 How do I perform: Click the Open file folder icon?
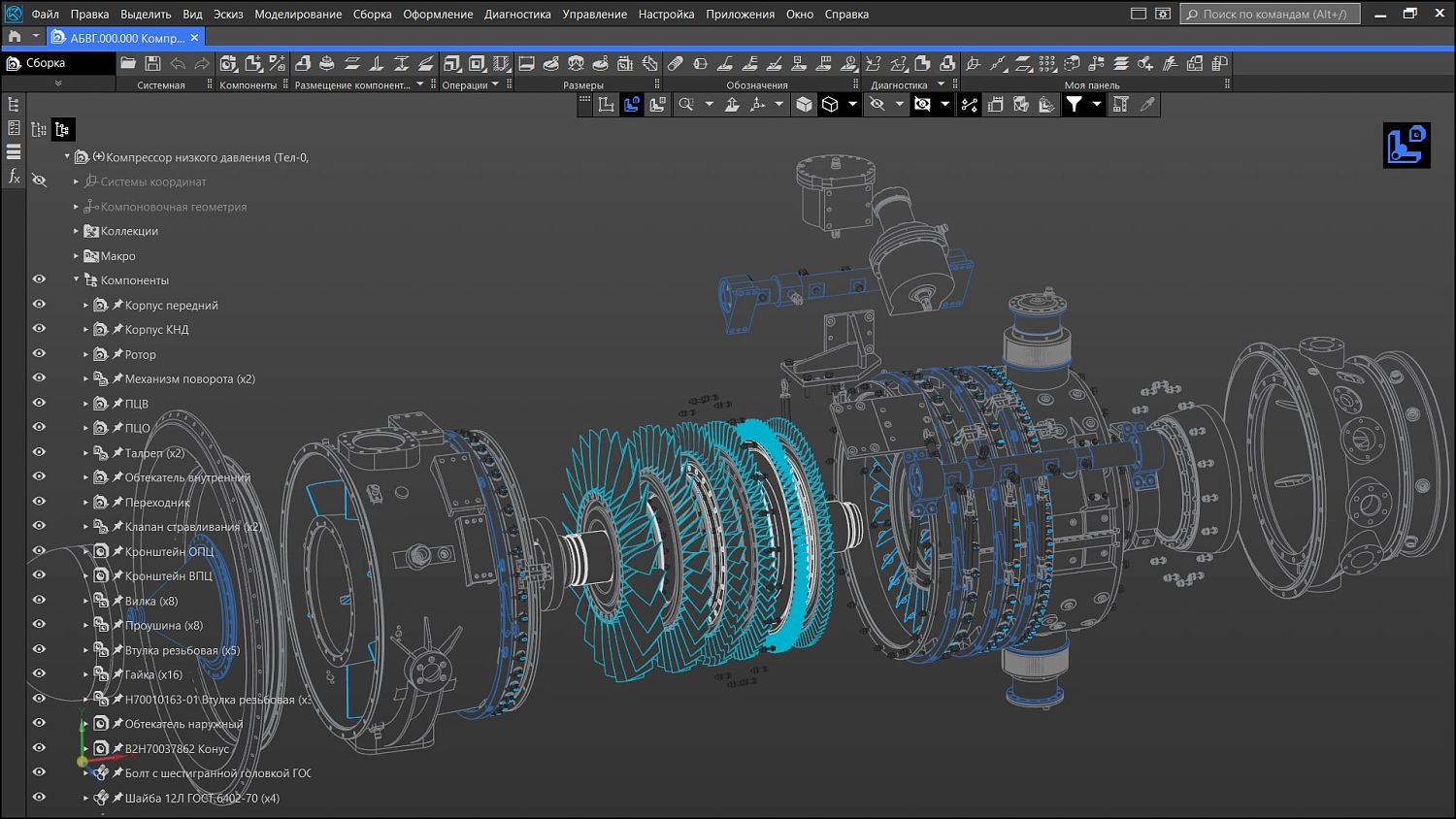tap(128, 63)
